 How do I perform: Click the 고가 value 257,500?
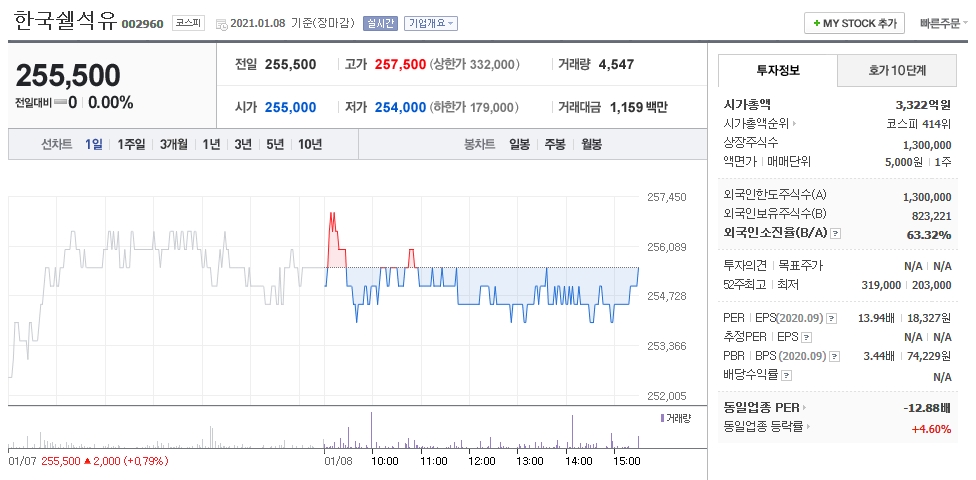pyautogui.click(x=400, y=64)
